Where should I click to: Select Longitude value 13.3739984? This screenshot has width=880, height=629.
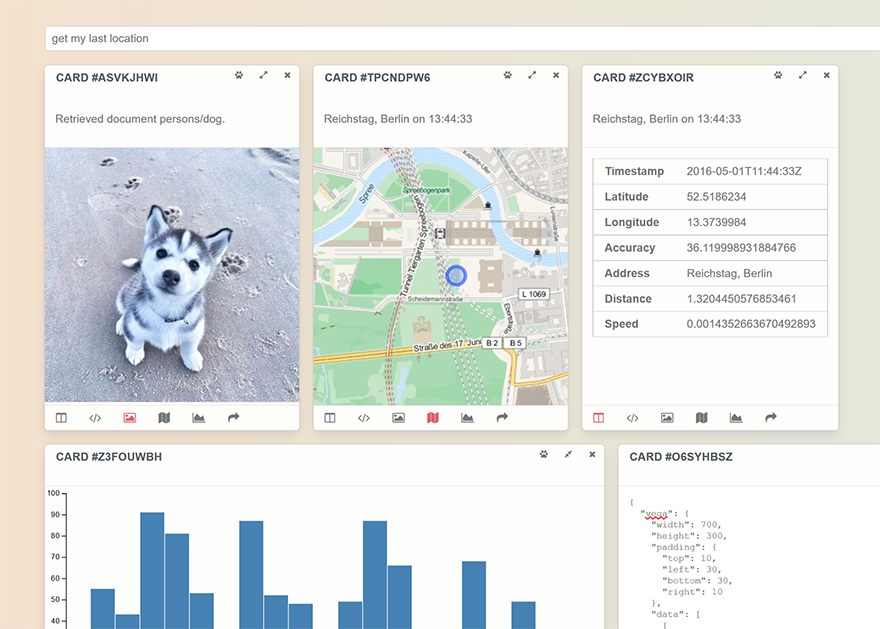click(x=716, y=222)
